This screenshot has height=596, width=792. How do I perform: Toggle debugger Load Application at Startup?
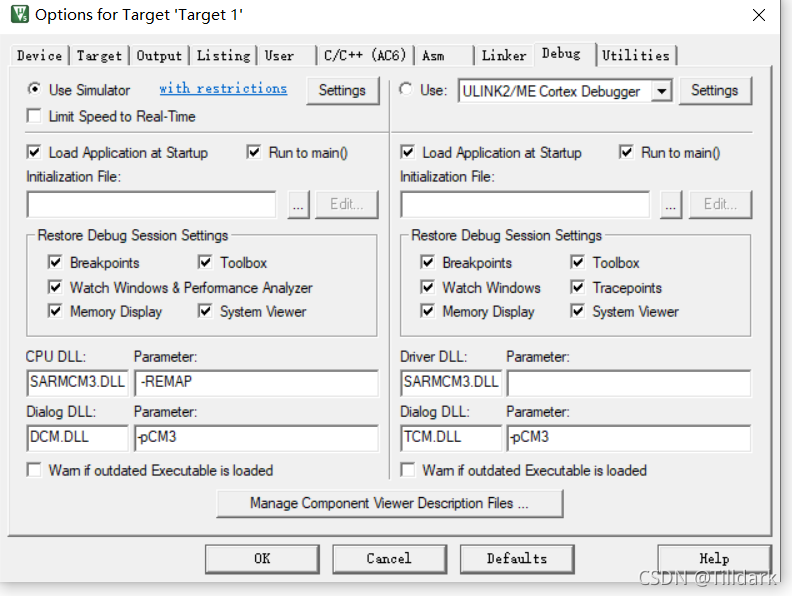coord(408,152)
